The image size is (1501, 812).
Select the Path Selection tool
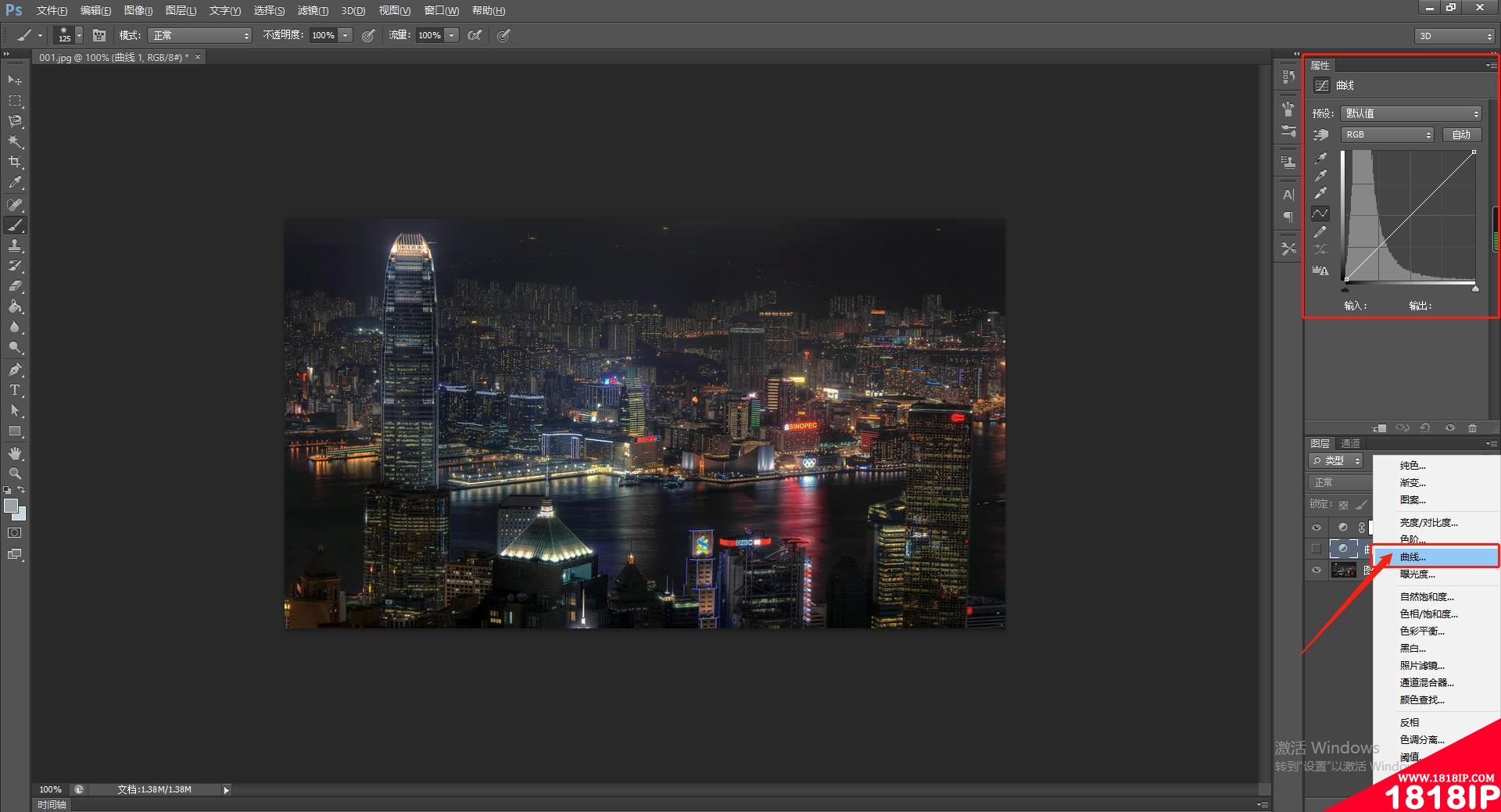pyautogui.click(x=15, y=410)
